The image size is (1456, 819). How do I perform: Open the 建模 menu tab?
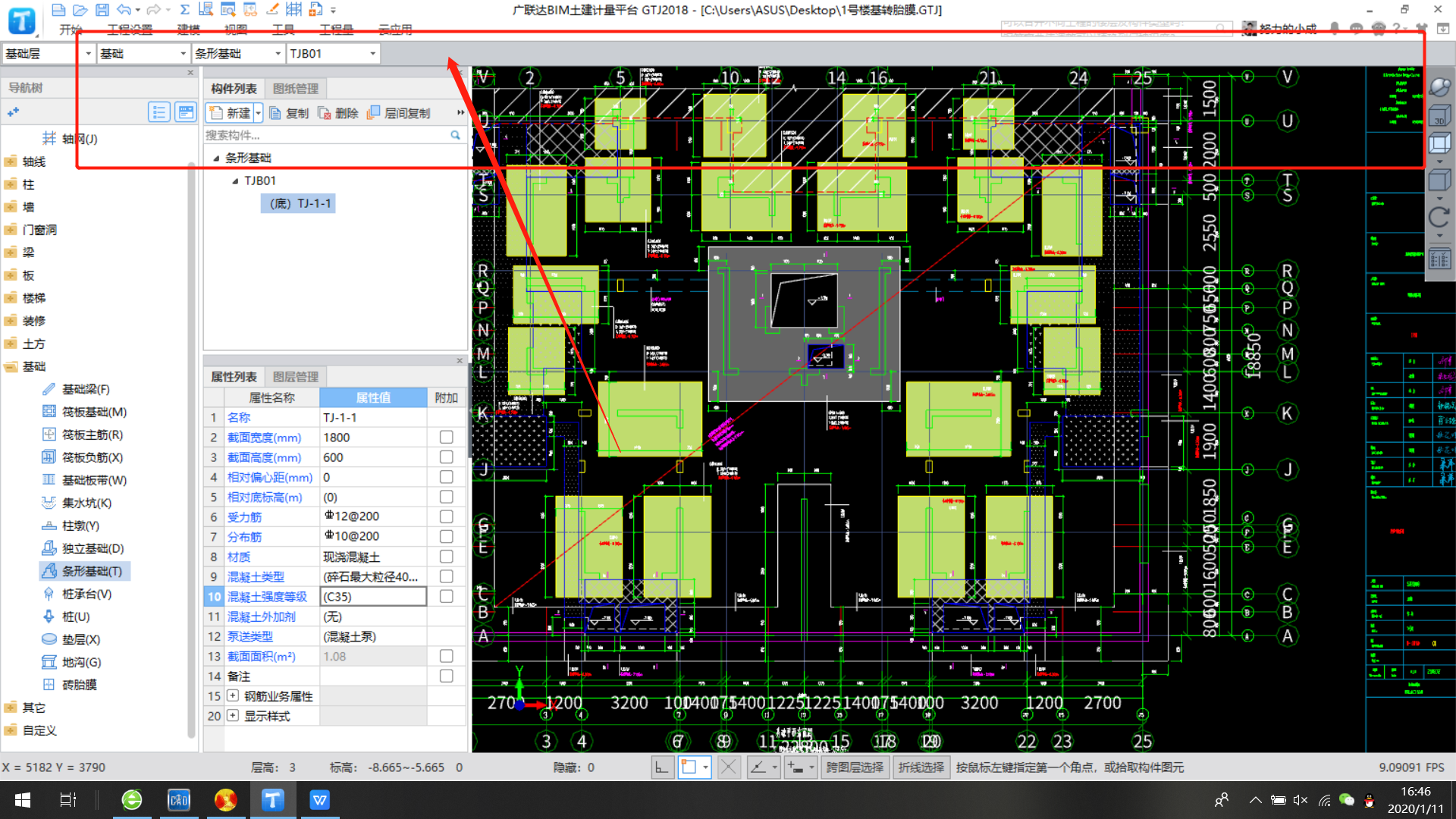[189, 30]
